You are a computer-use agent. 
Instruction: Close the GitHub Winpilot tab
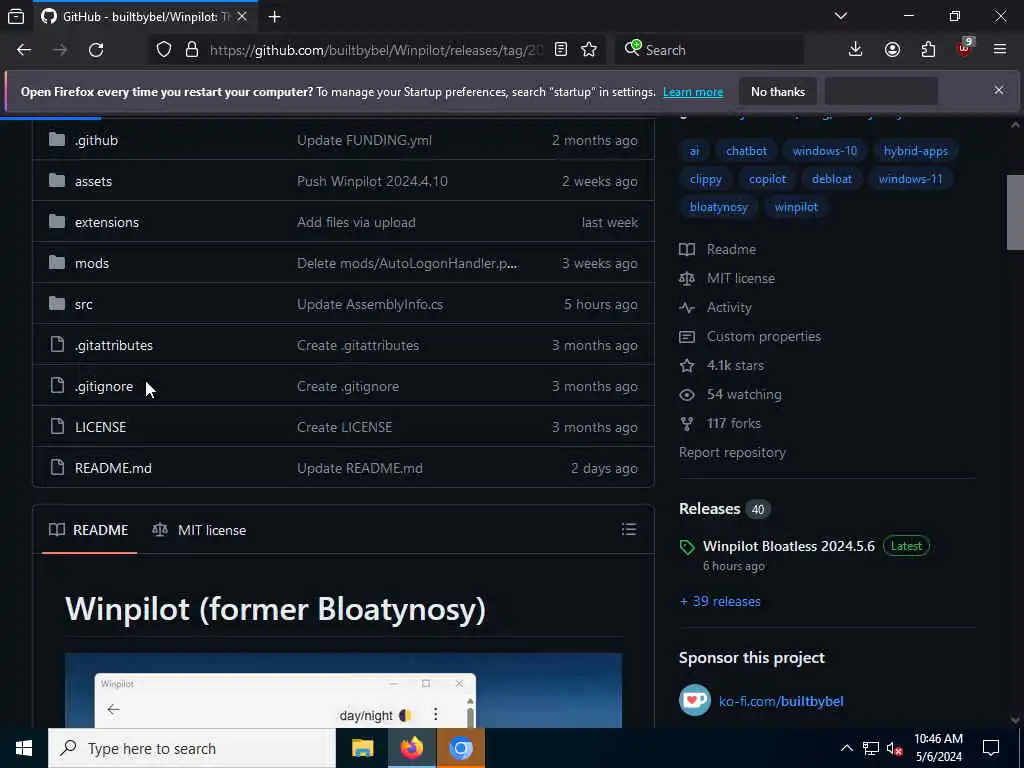(x=242, y=16)
